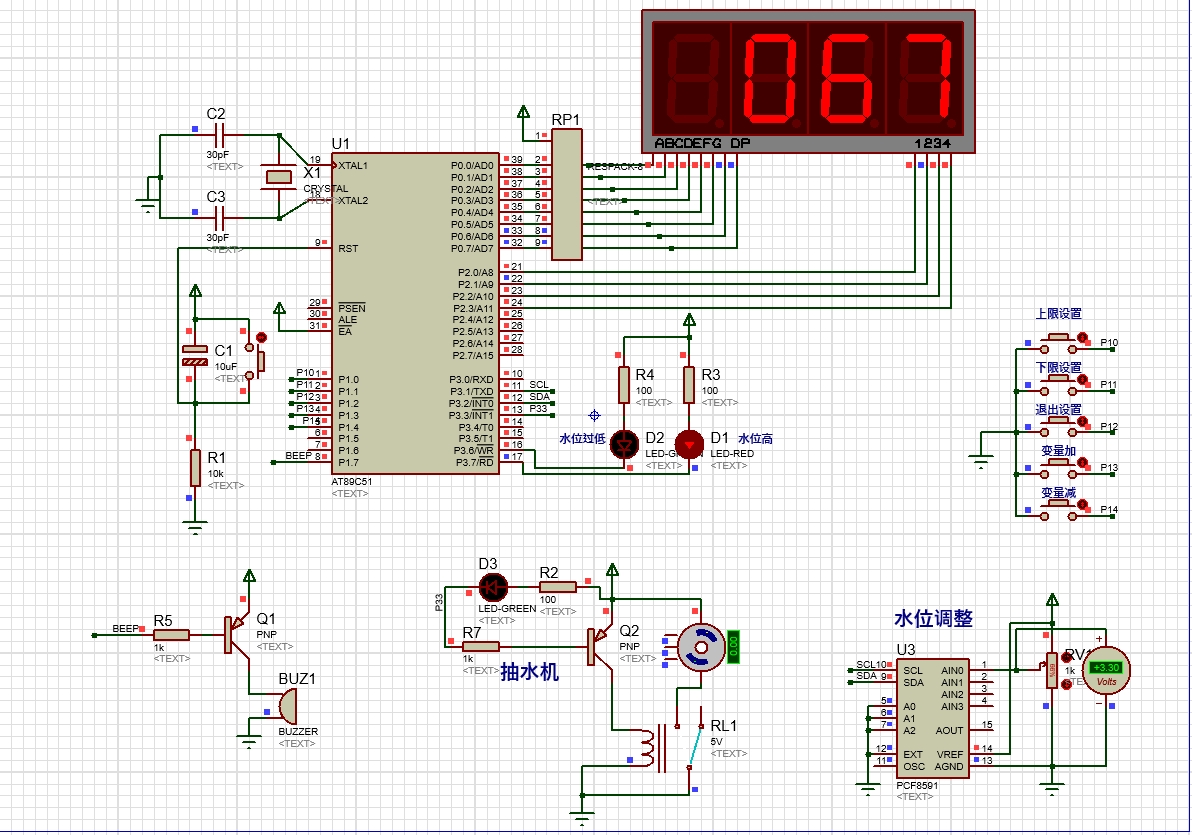Click the D2 LED-GREEN symbol

(624, 444)
